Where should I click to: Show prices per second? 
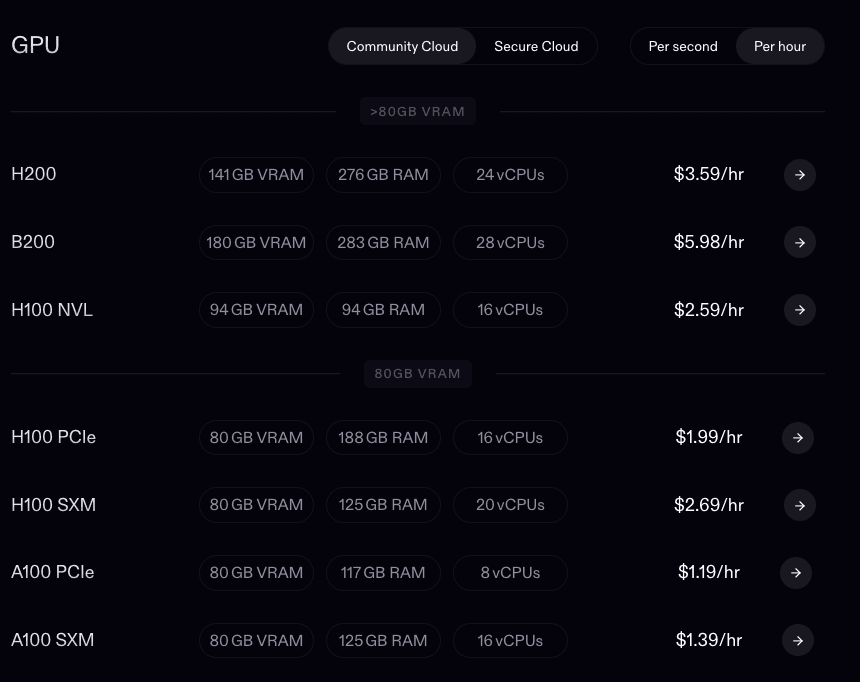[x=683, y=46]
